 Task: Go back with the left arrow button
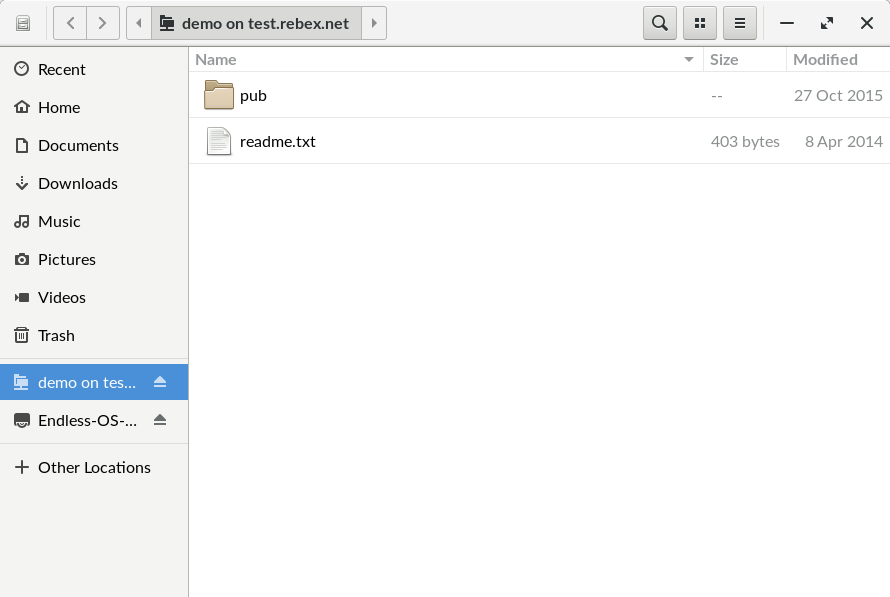click(x=70, y=23)
